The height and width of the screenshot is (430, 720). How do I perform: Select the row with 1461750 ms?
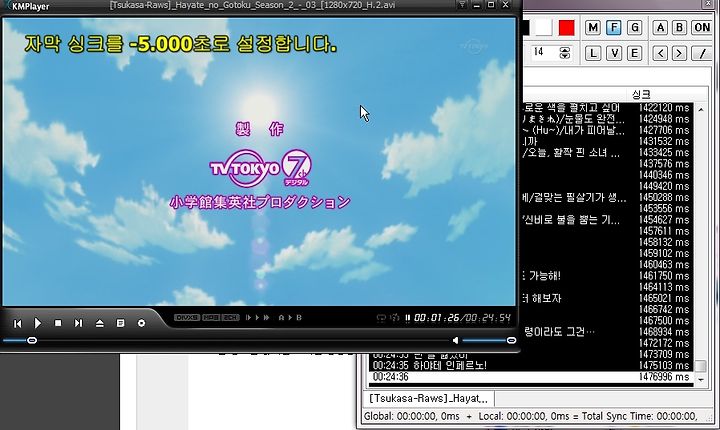tap(608, 276)
